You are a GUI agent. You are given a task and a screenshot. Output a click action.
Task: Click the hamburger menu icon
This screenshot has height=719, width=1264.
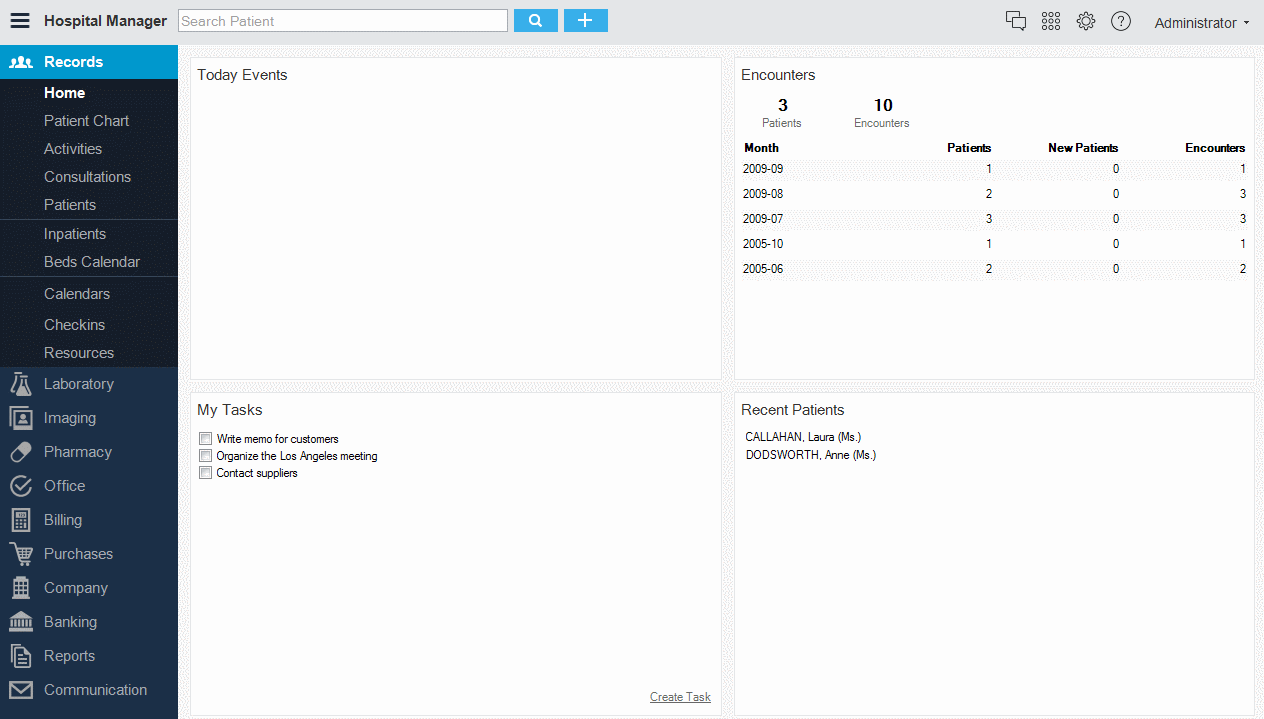click(x=20, y=21)
